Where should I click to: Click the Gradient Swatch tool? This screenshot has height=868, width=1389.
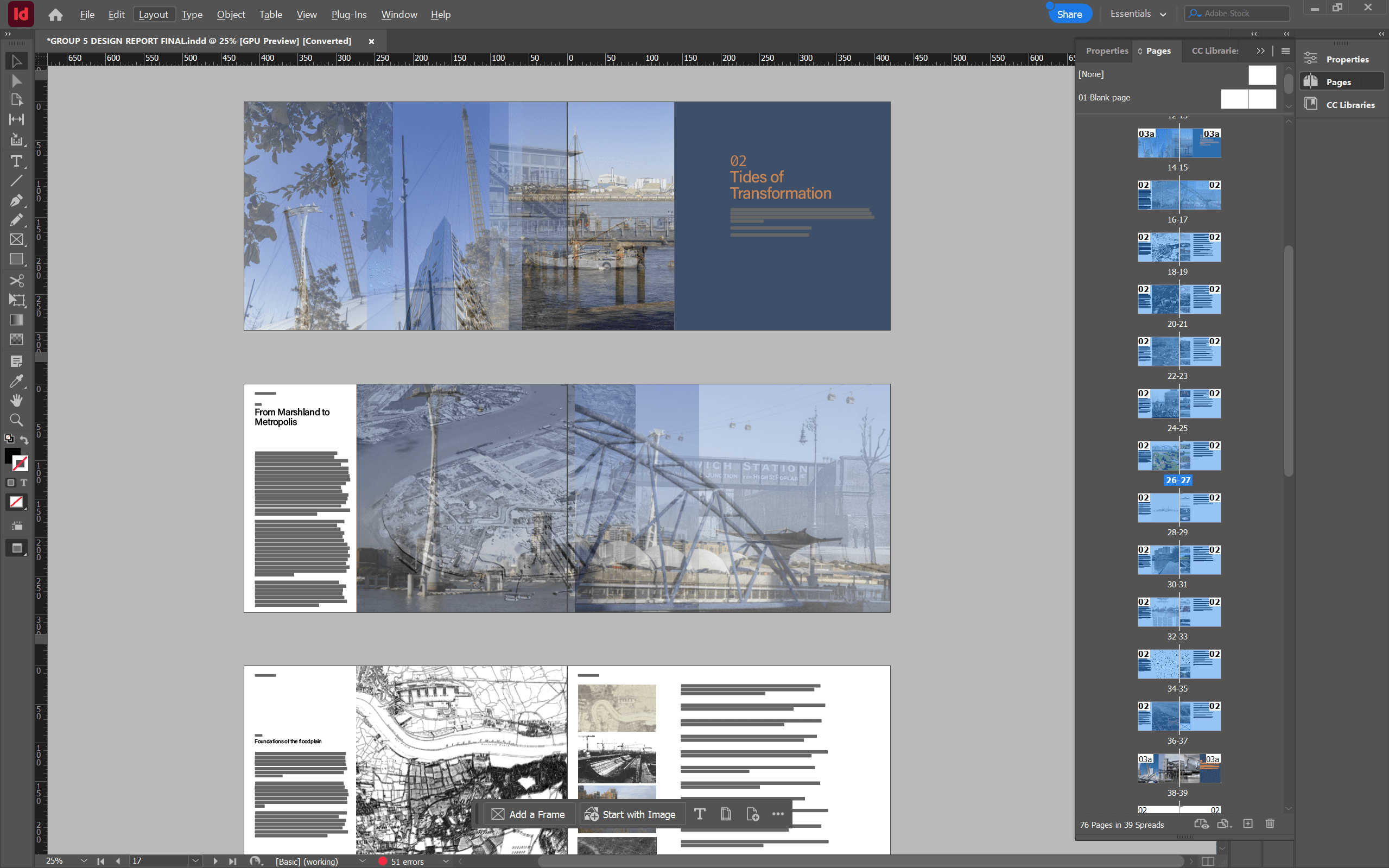(x=16, y=320)
